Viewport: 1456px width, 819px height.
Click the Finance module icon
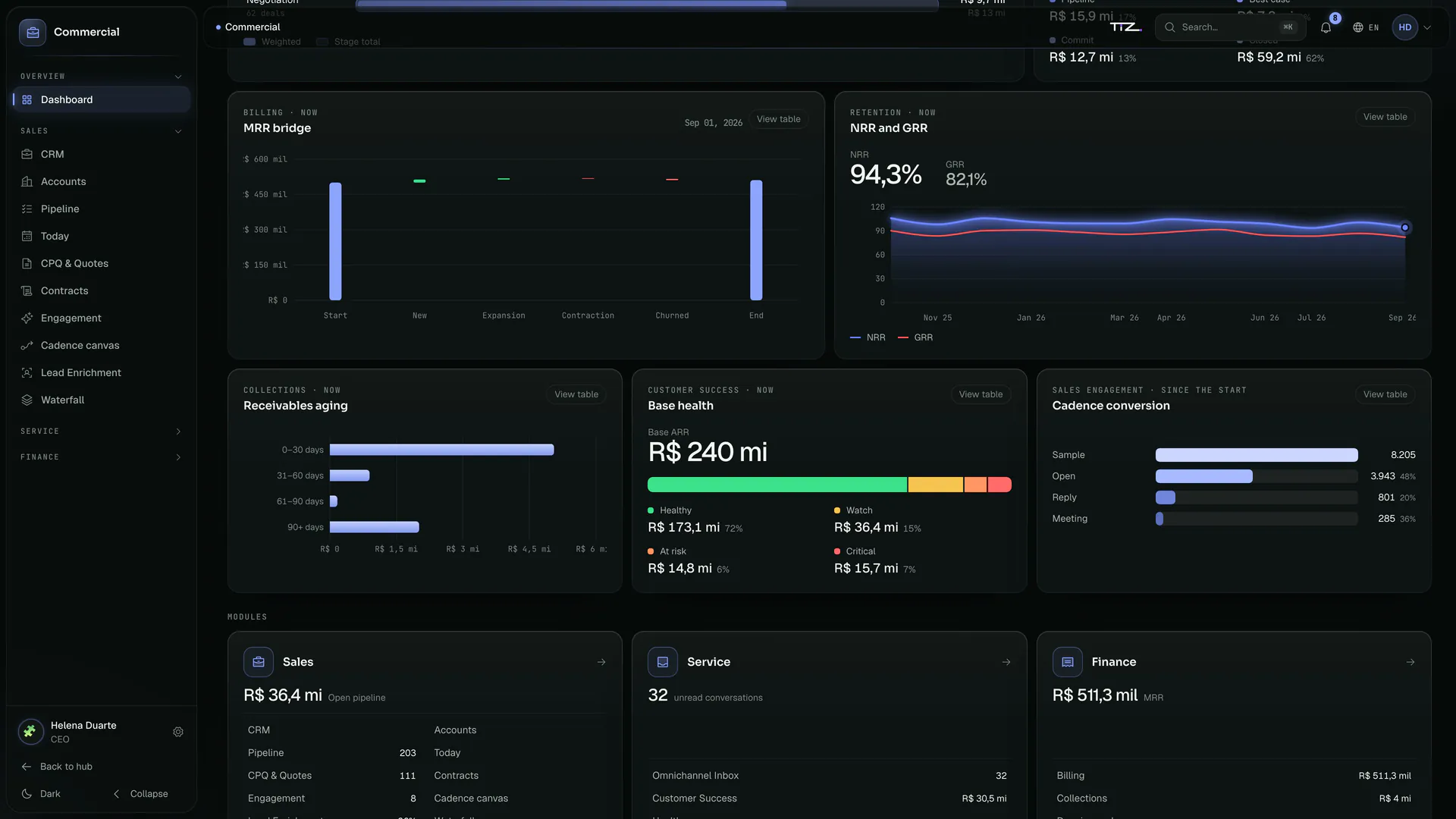click(1068, 662)
